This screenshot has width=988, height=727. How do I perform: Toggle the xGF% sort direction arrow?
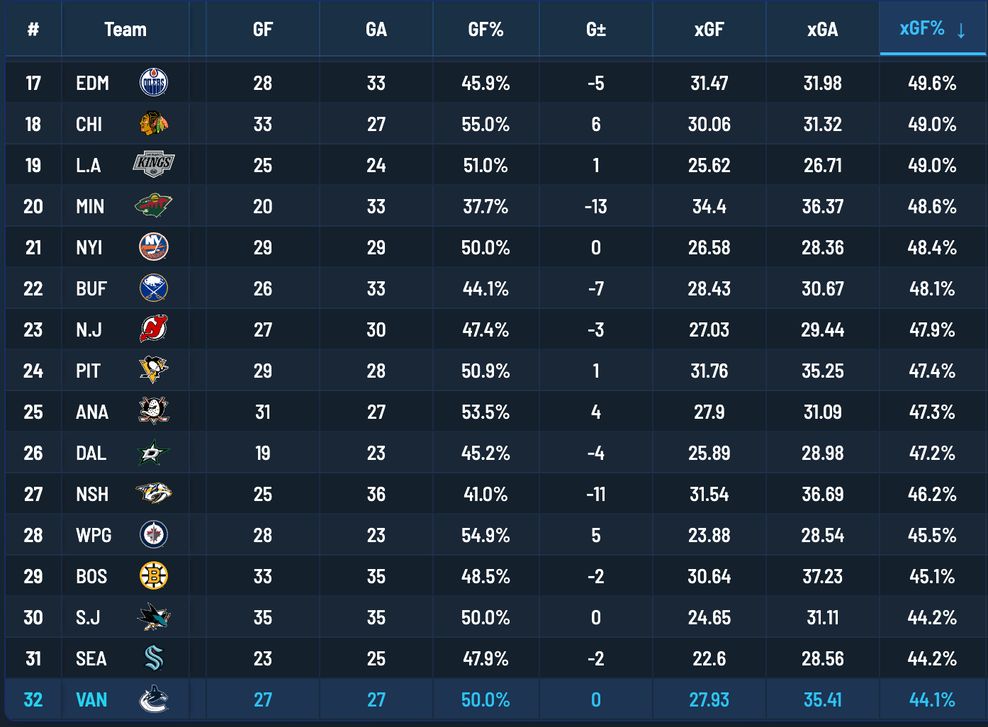point(960,29)
